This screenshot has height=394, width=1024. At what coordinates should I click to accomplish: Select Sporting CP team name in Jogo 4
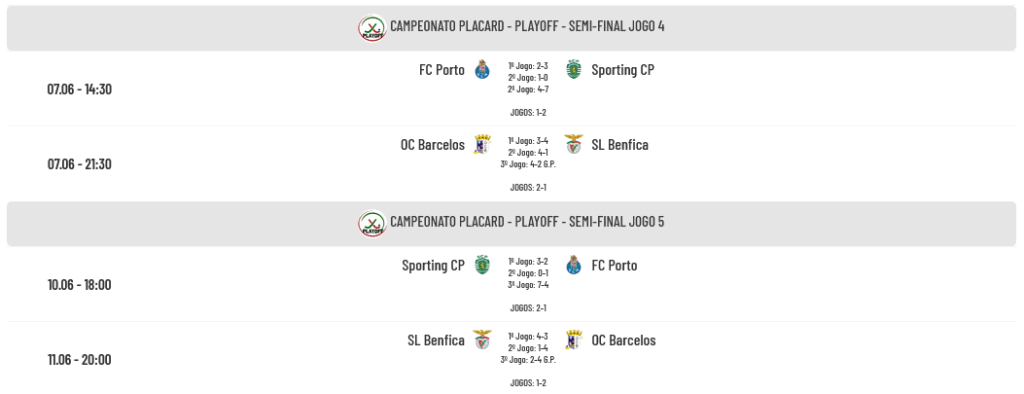pyautogui.click(x=622, y=70)
